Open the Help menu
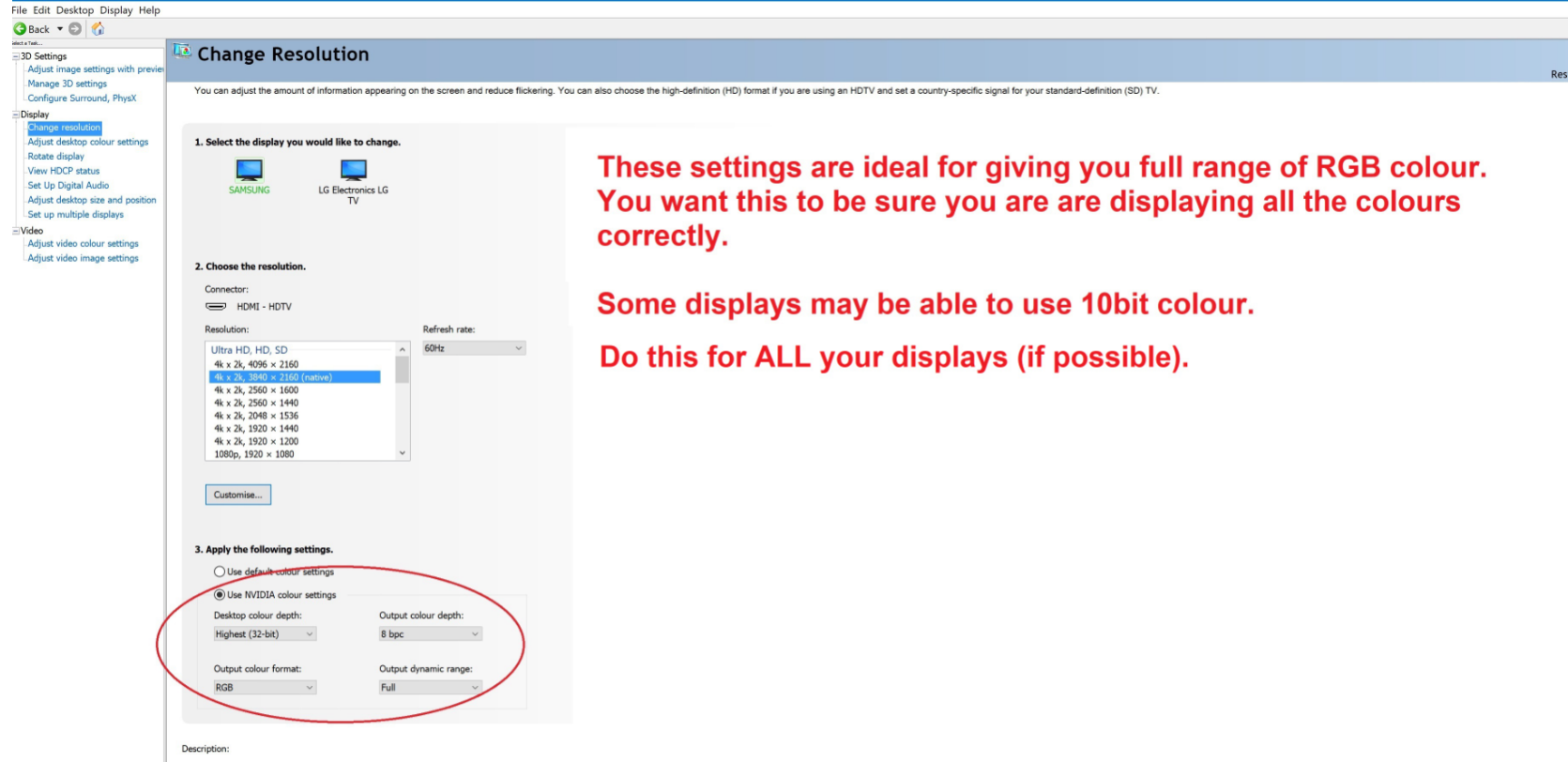Viewport: 1568px width, 762px height. tap(149, 10)
